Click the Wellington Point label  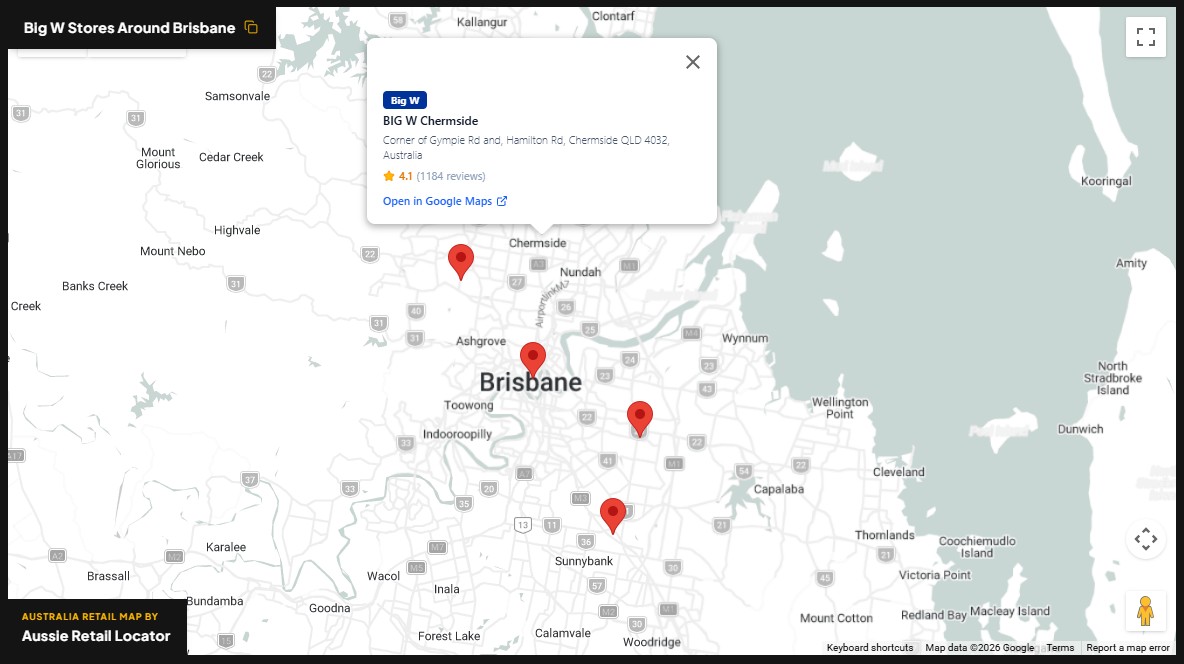[840, 408]
